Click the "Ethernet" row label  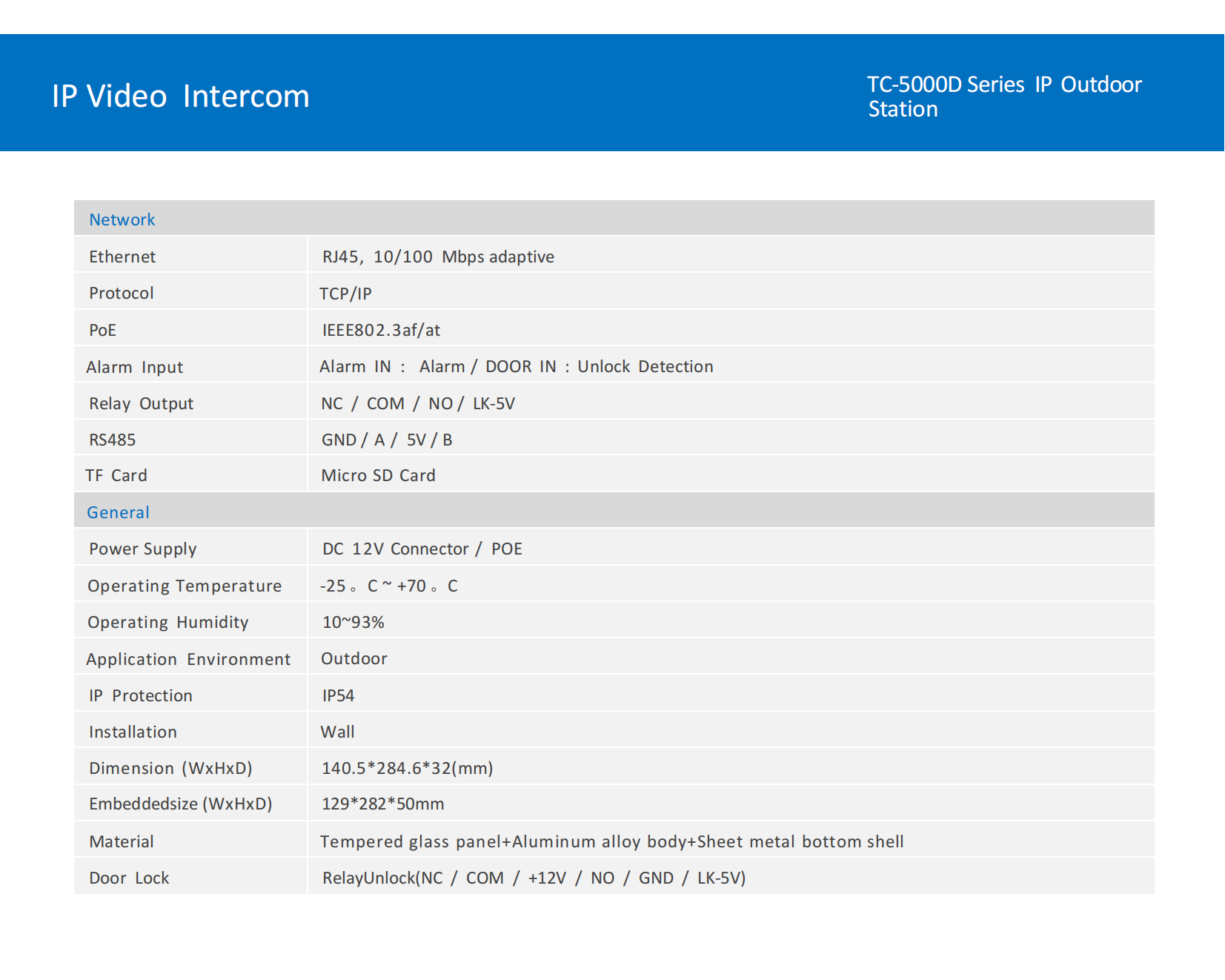click(x=122, y=256)
